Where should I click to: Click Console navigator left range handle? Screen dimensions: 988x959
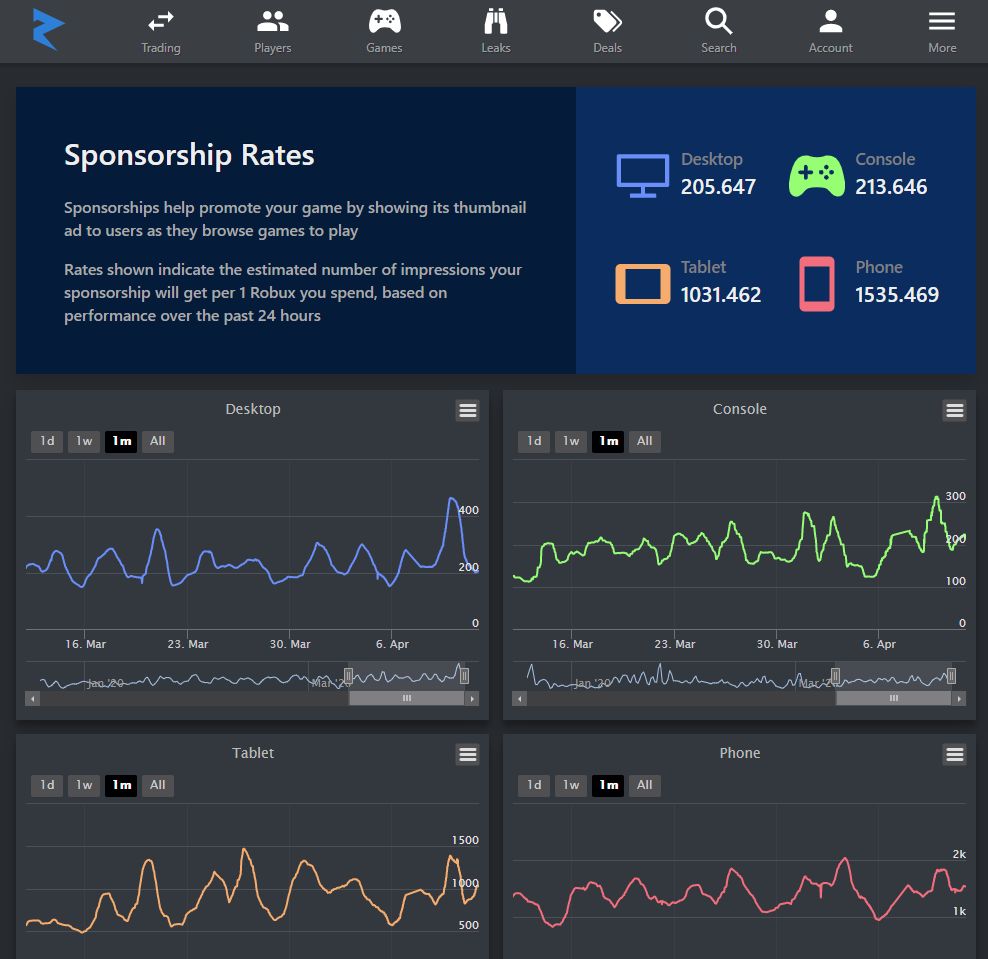(x=836, y=676)
